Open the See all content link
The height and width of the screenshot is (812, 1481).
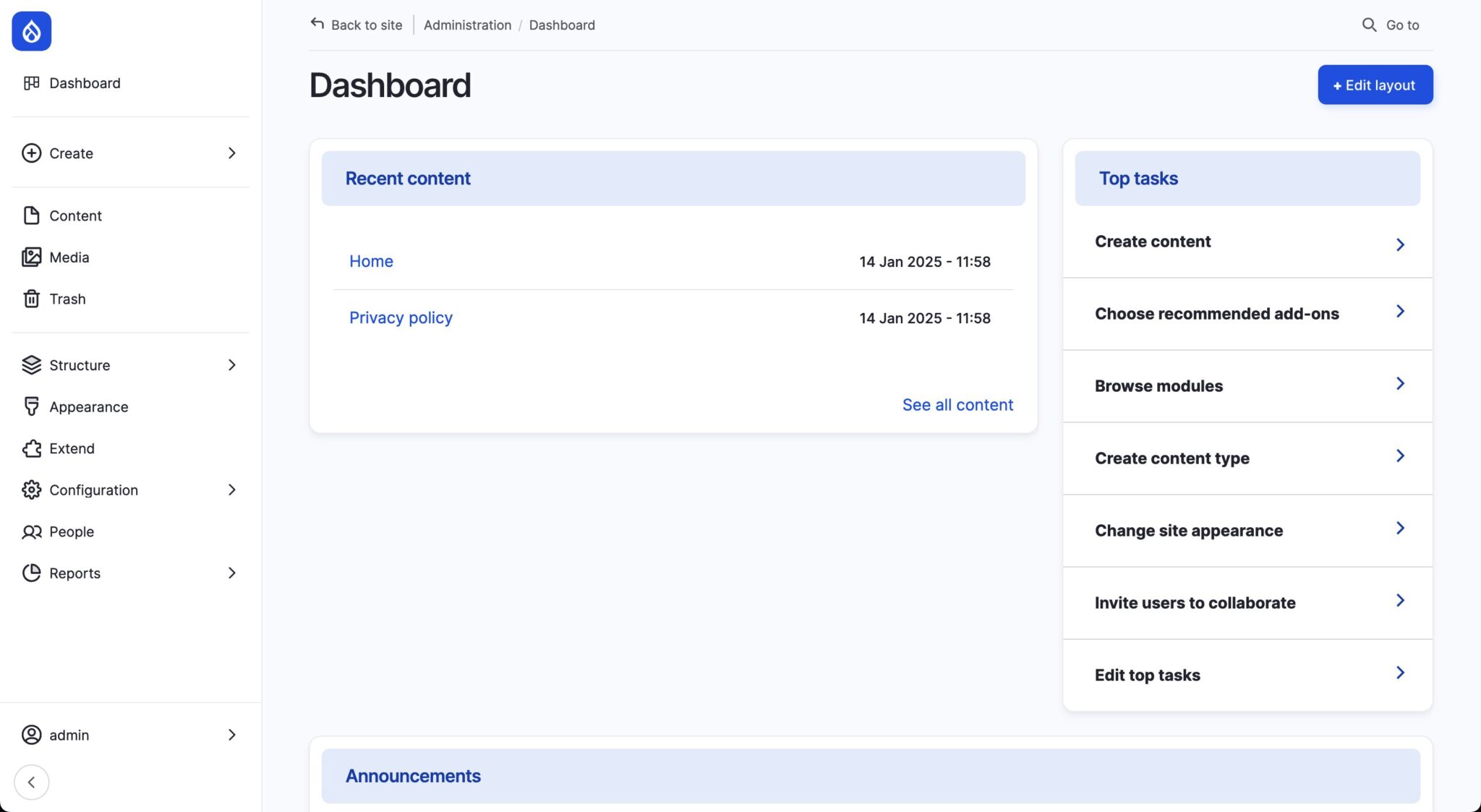pyautogui.click(x=957, y=405)
